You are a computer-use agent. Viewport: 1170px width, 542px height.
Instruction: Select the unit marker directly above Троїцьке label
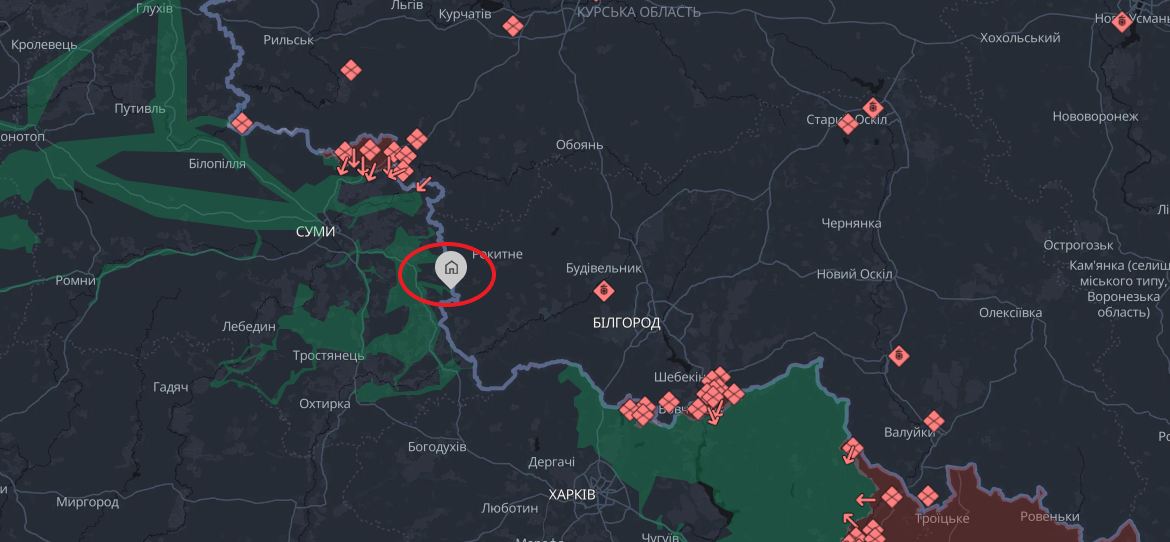927,496
